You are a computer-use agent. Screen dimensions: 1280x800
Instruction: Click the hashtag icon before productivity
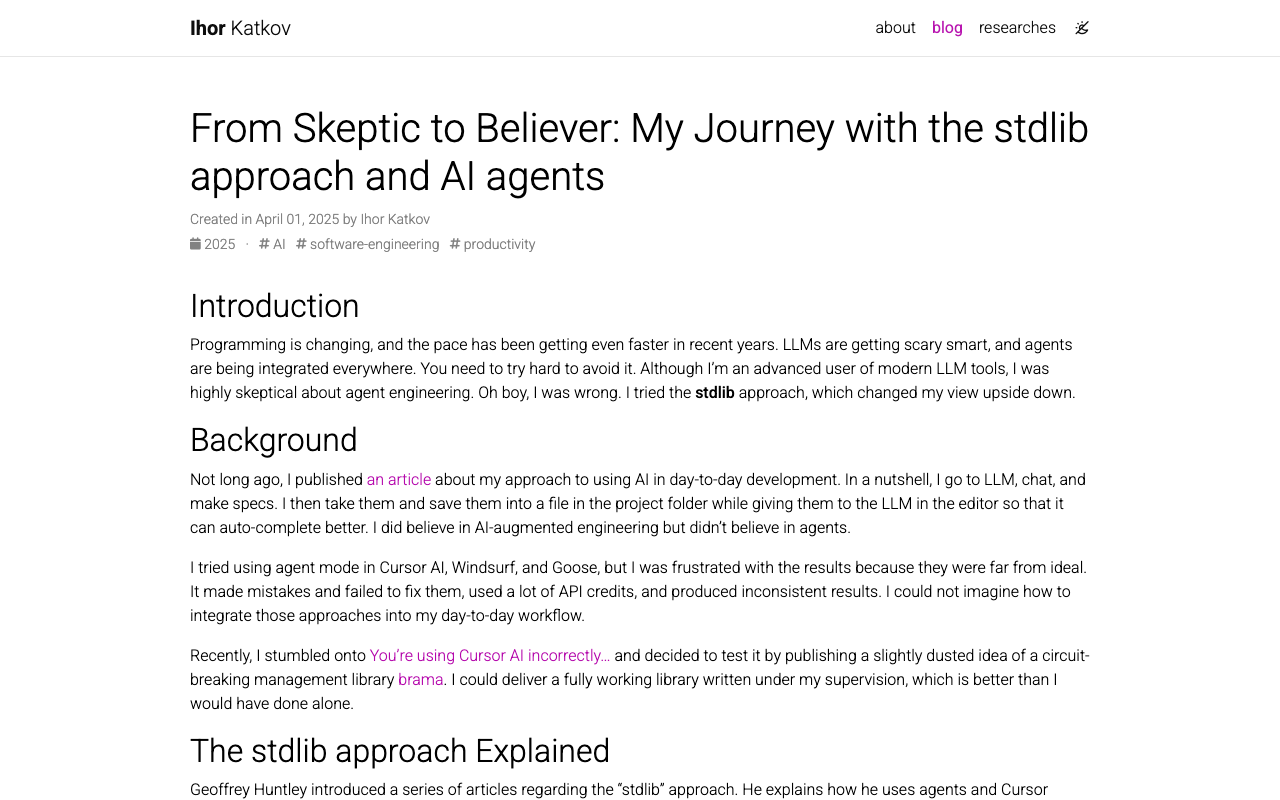[x=453, y=243]
